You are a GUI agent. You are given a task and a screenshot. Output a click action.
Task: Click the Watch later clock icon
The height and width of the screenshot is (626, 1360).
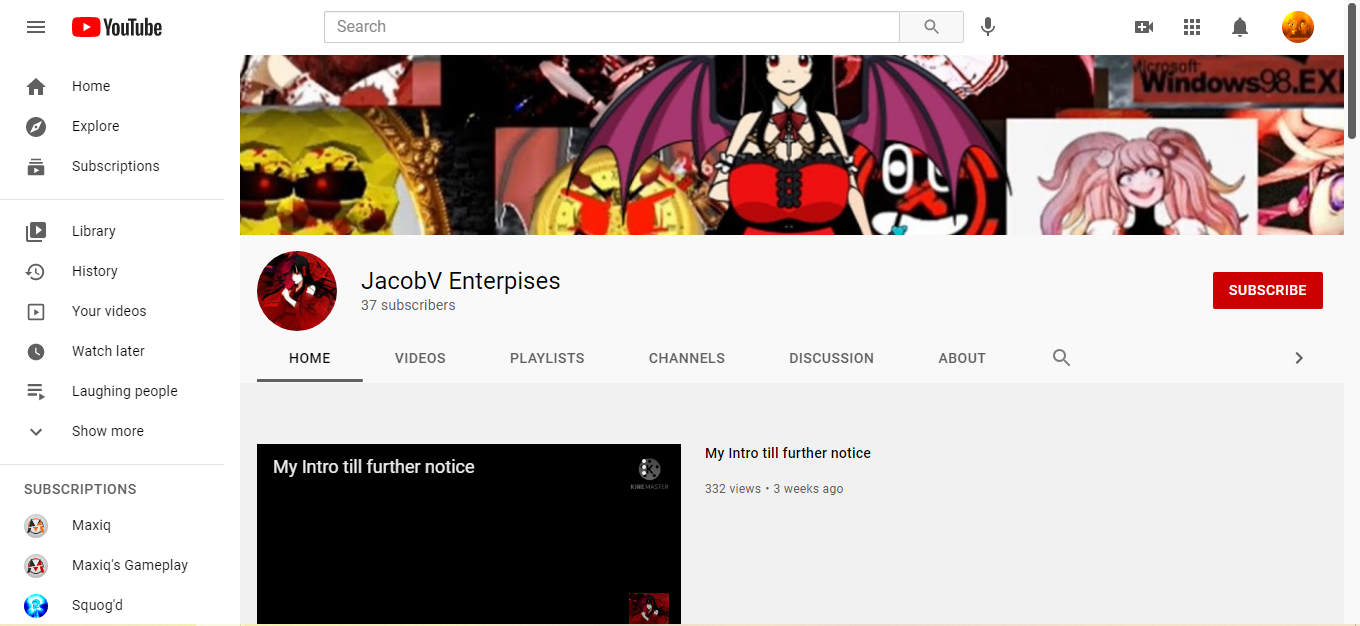click(36, 351)
